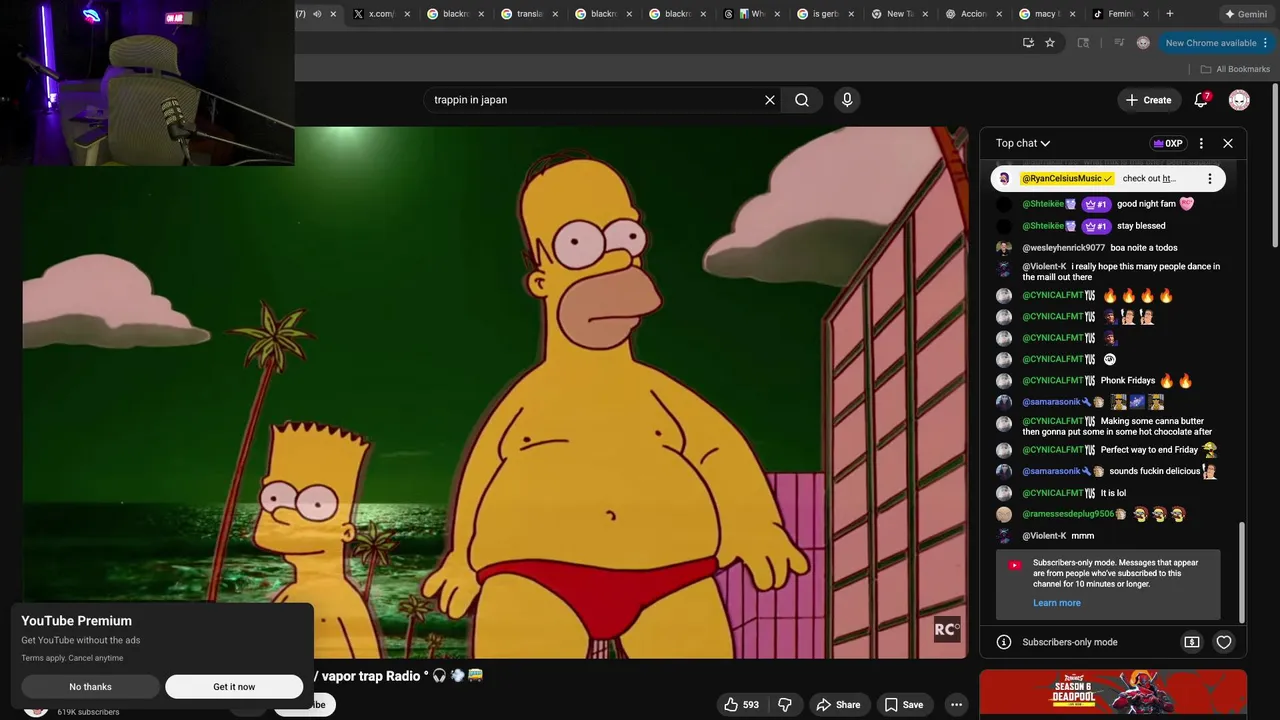This screenshot has height=720, width=1280.
Task: Send a heart reaction in chat
Action: tap(1224, 642)
